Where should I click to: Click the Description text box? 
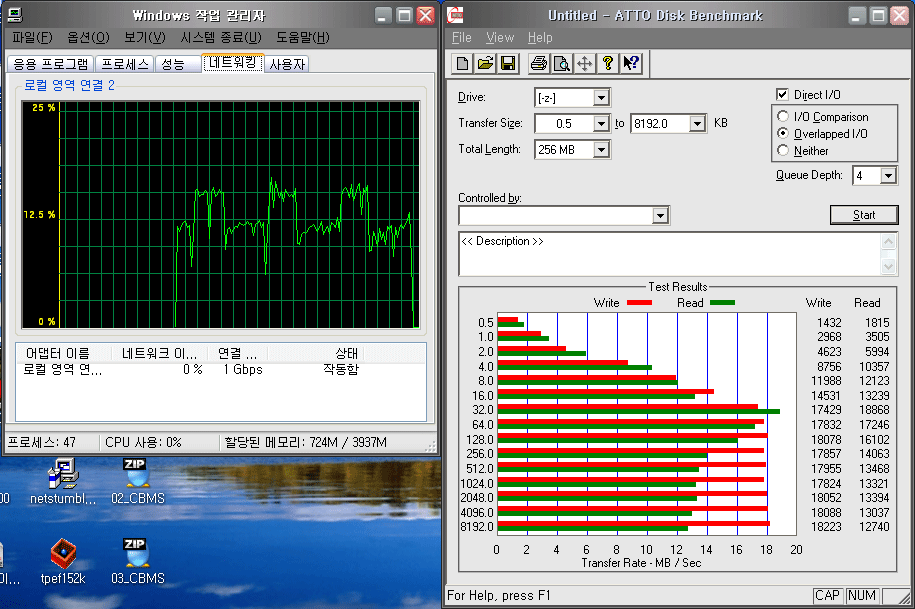point(669,254)
